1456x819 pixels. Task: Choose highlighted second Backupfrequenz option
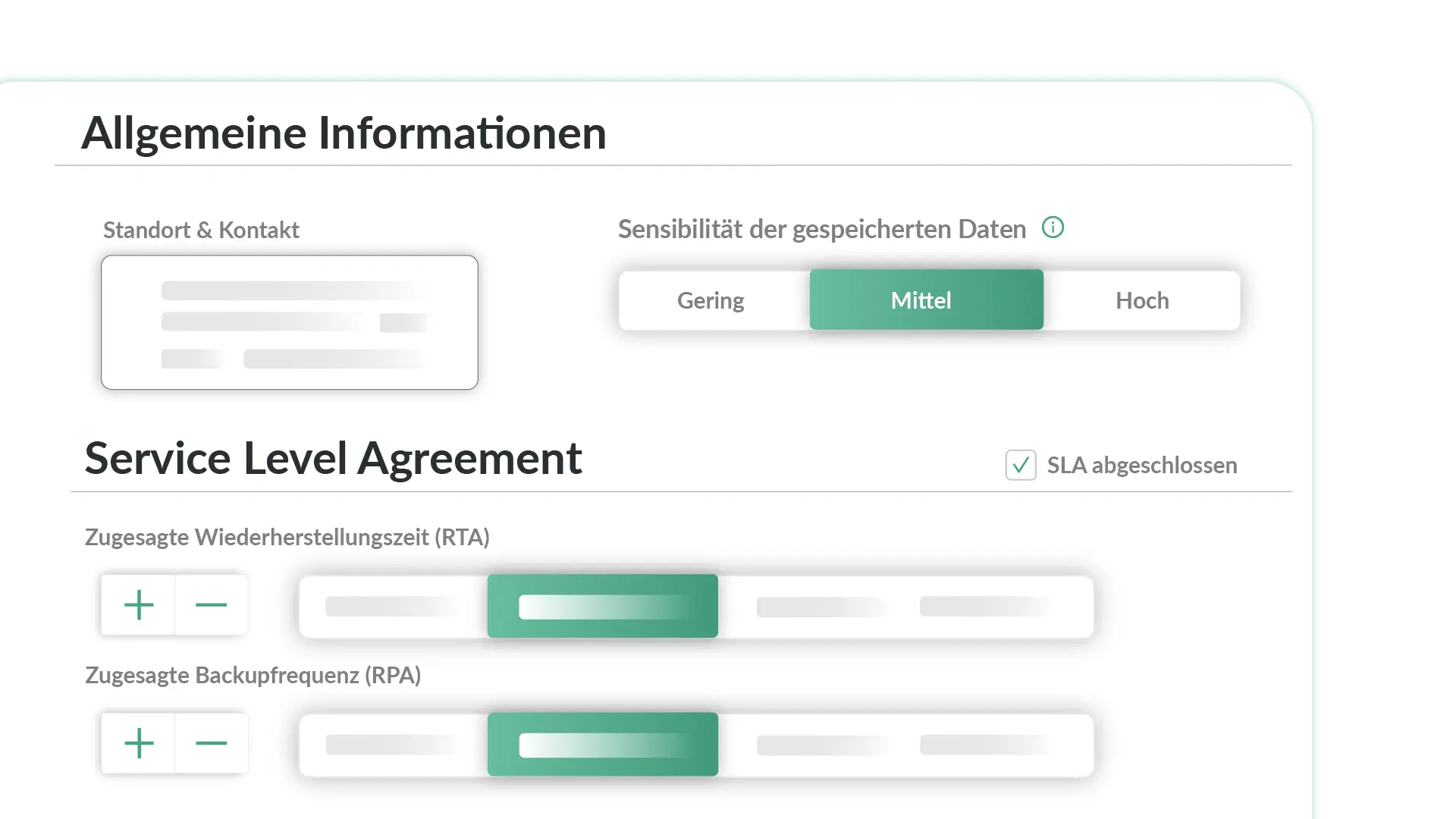603,745
